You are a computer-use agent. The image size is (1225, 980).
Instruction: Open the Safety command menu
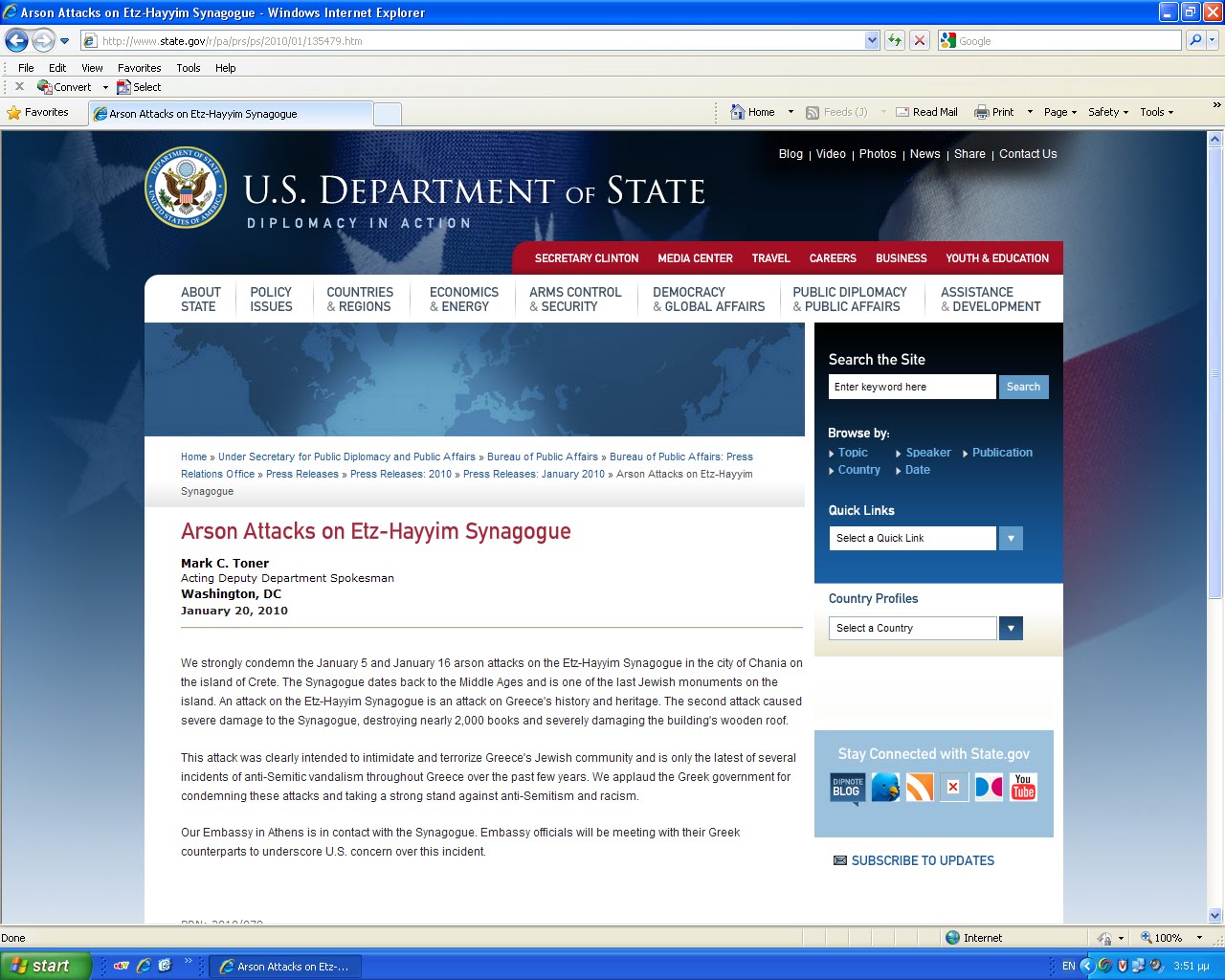point(1108,112)
